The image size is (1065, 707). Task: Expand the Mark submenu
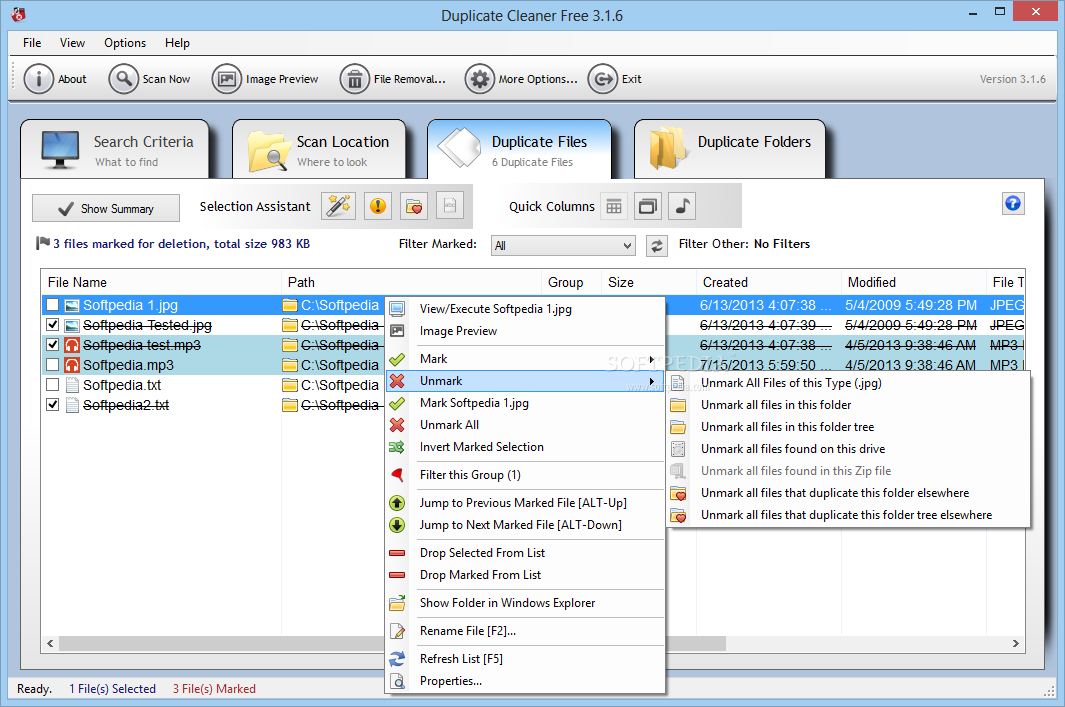[524, 359]
